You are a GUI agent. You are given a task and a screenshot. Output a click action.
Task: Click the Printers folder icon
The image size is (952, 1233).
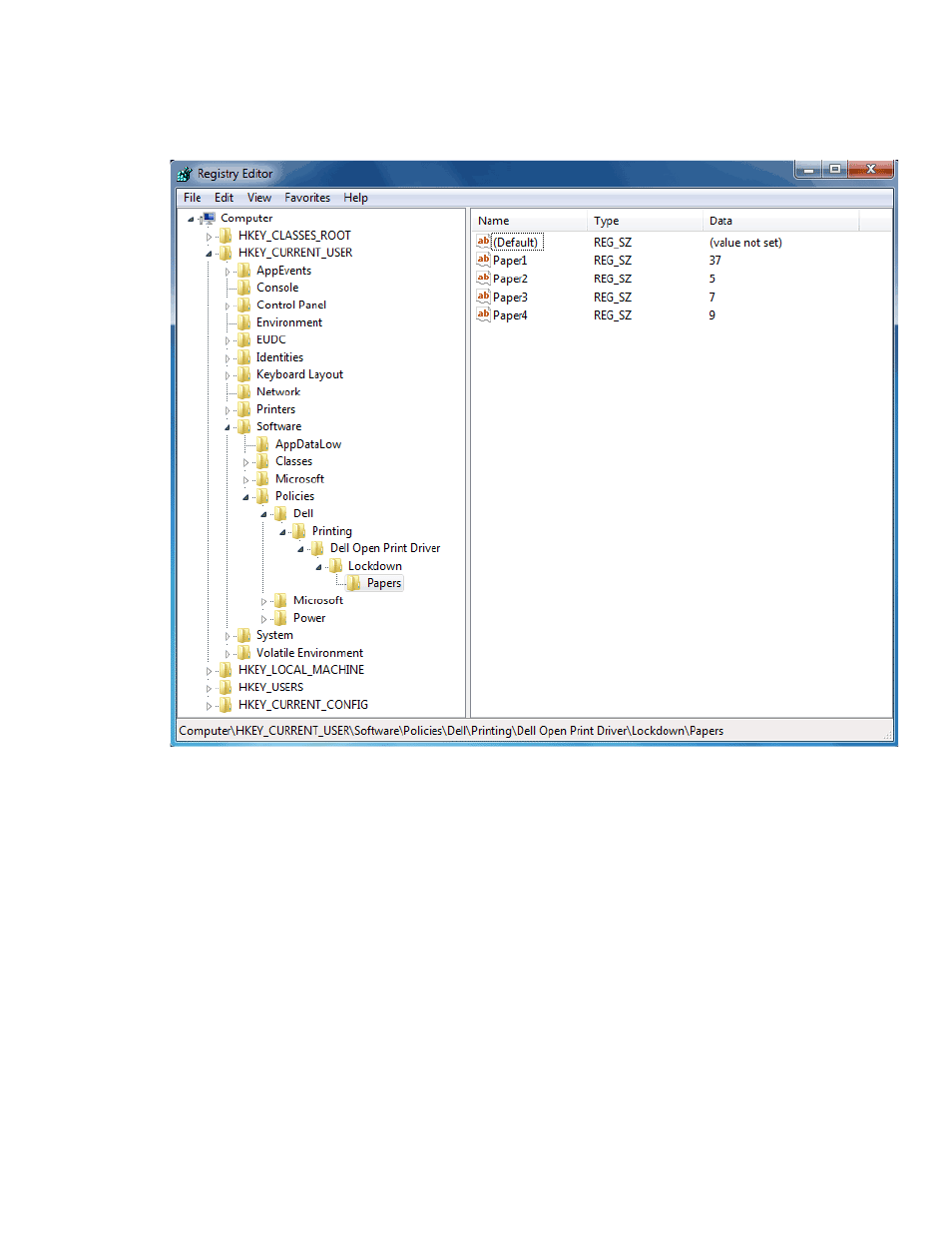point(243,409)
